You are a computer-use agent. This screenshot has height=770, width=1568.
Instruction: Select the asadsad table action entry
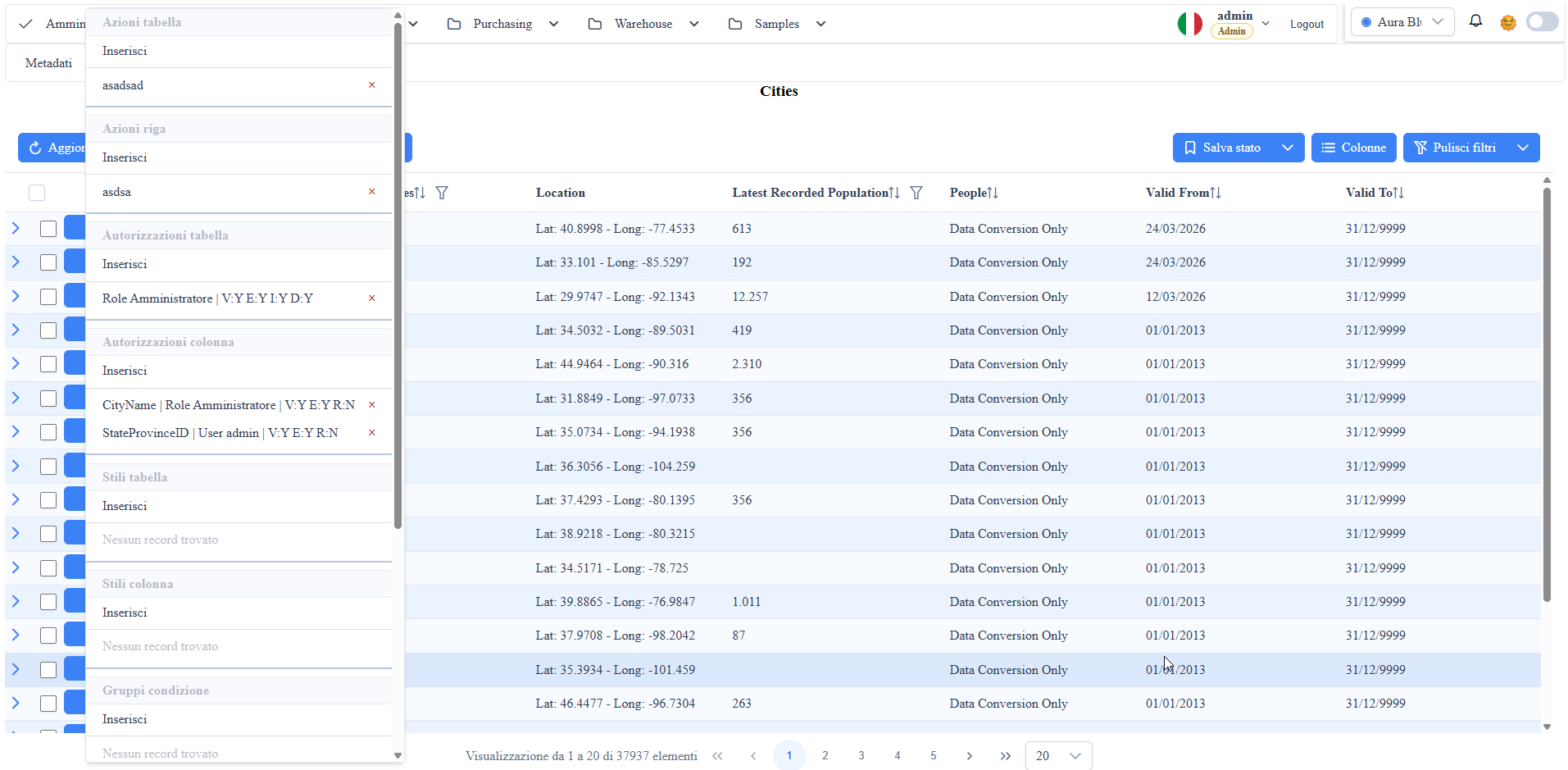123,85
